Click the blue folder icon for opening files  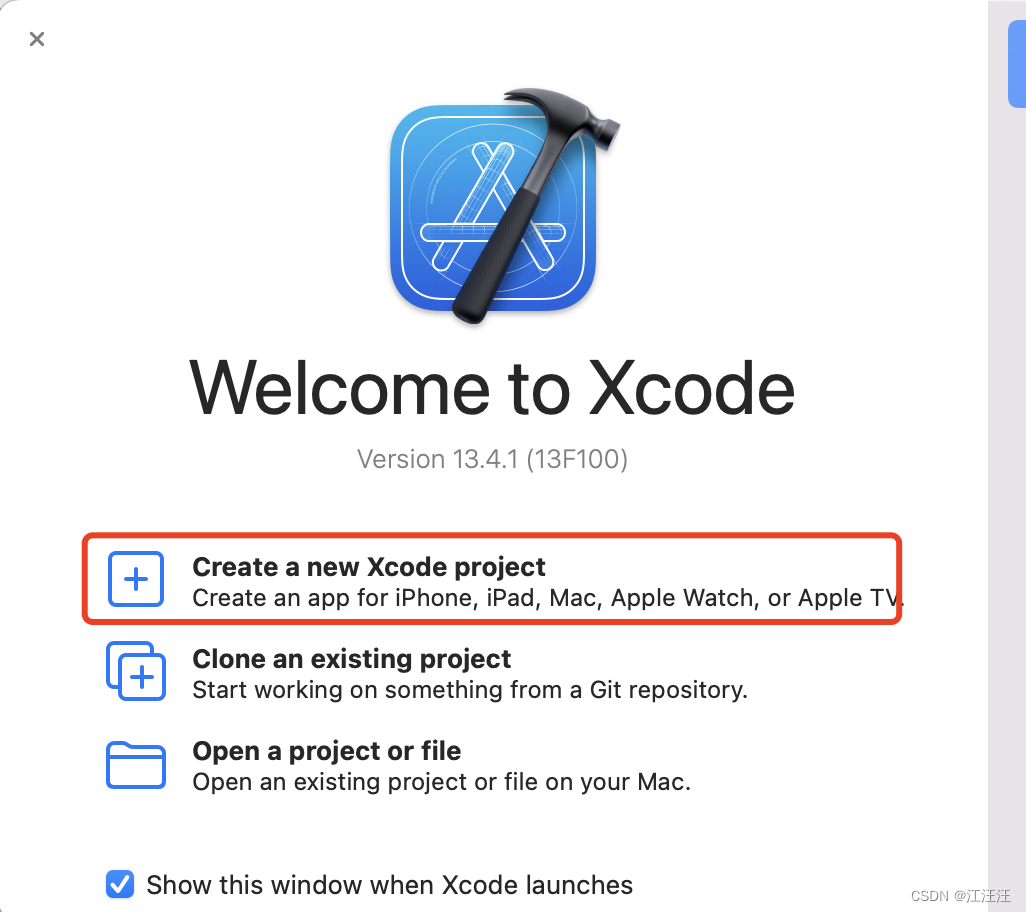tap(135, 765)
